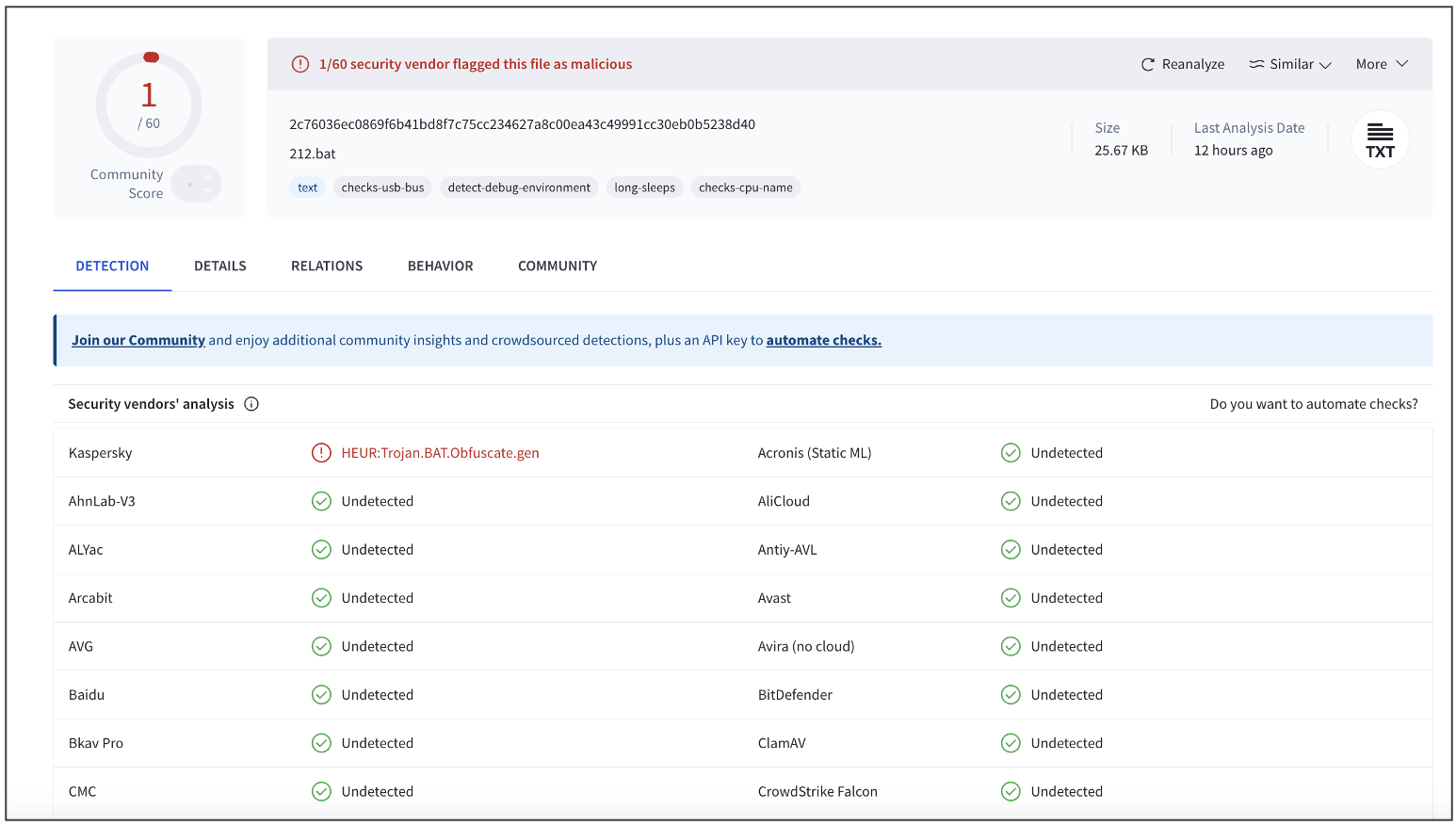Screen dimensions: 1456x825
Task: Select the detect-debug-environment tag
Action: [x=519, y=187]
